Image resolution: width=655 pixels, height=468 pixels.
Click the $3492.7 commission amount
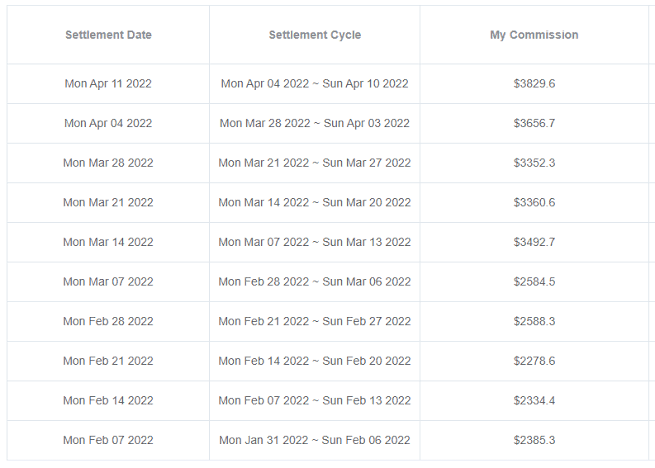[x=534, y=242]
